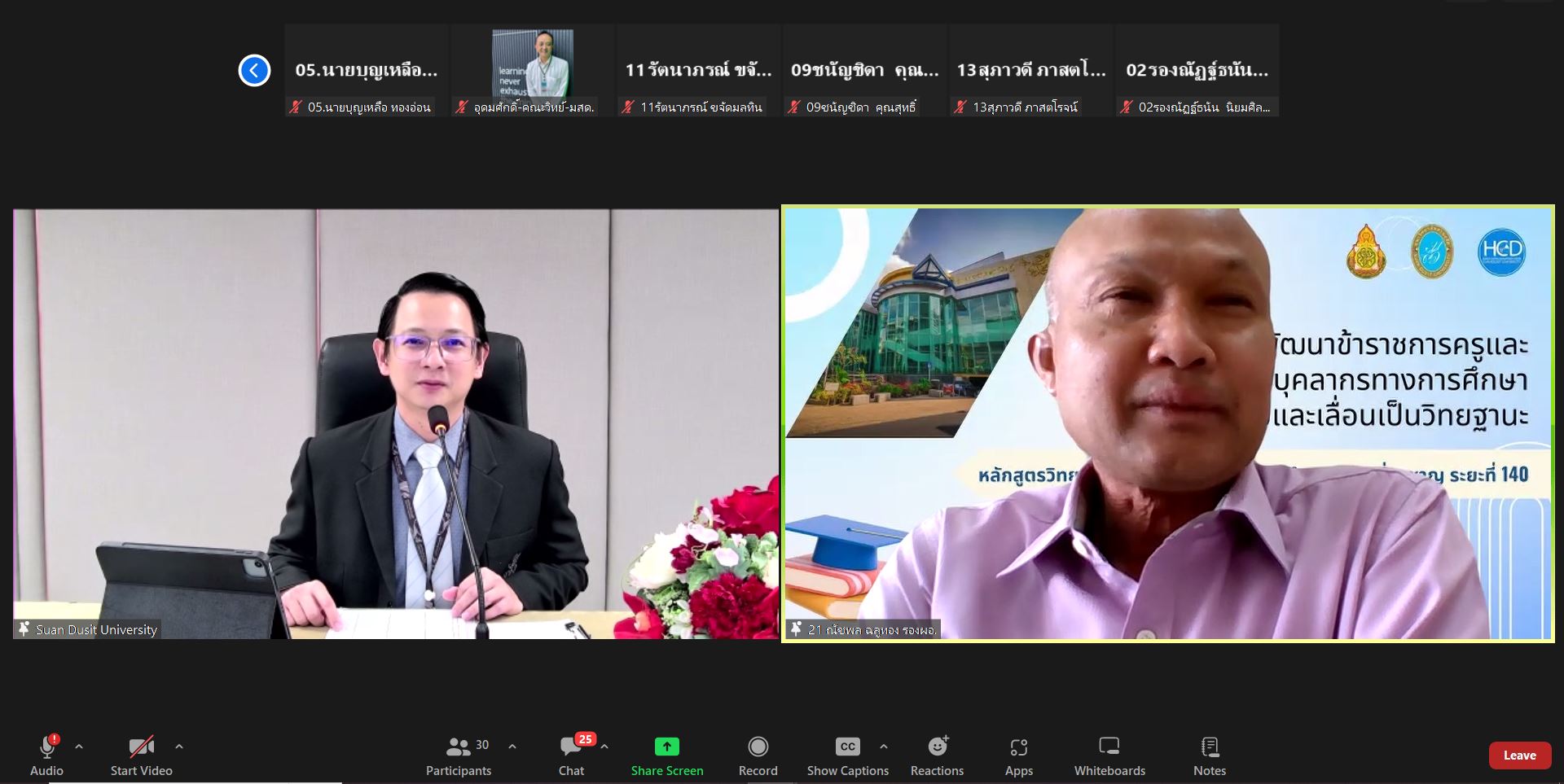Open the Chat panel
The width and height of the screenshot is (1564, 784).
coord(571,756)
